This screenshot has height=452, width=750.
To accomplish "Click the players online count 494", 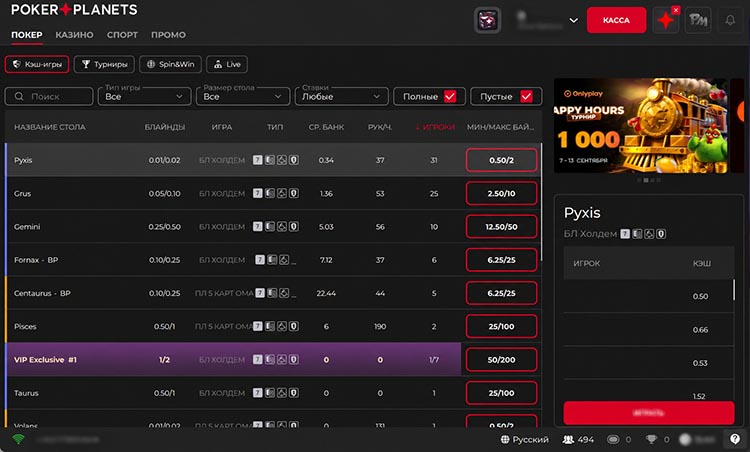I will 578,440.
